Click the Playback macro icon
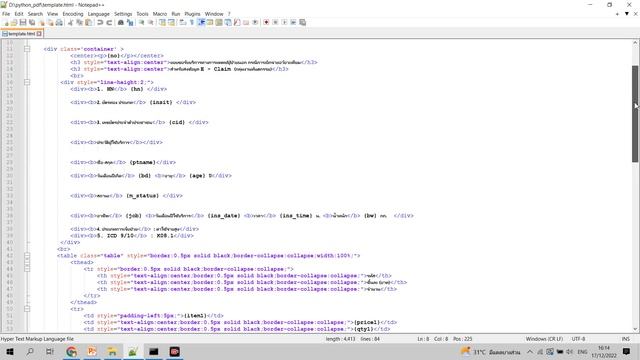640x360 pixels. click(x=284, y=22)
